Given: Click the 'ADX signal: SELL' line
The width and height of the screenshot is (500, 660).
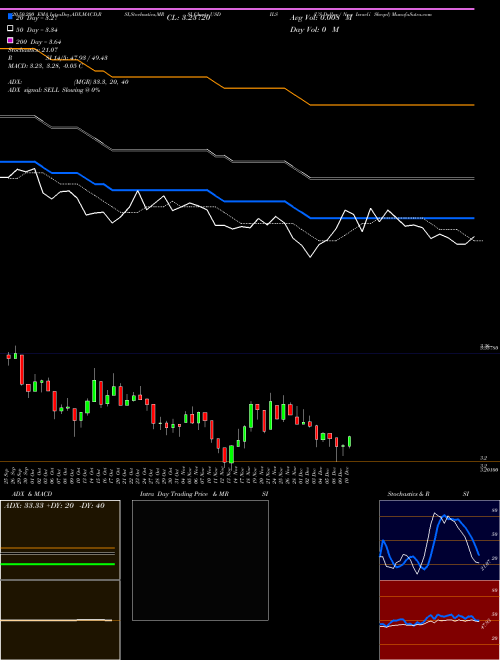Looking at the screenshot, I should (54, 90).
